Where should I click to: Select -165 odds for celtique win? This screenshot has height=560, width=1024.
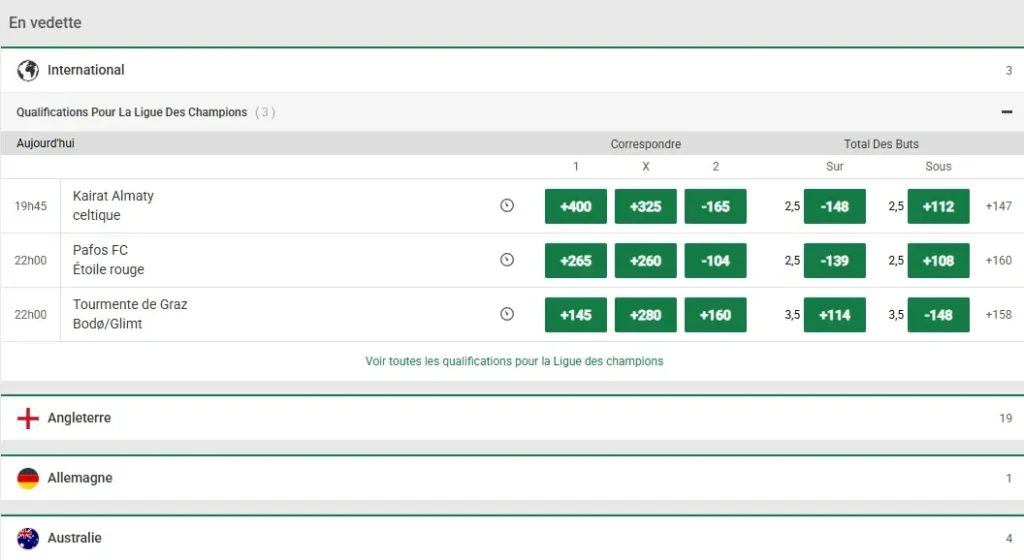(715, 206)
